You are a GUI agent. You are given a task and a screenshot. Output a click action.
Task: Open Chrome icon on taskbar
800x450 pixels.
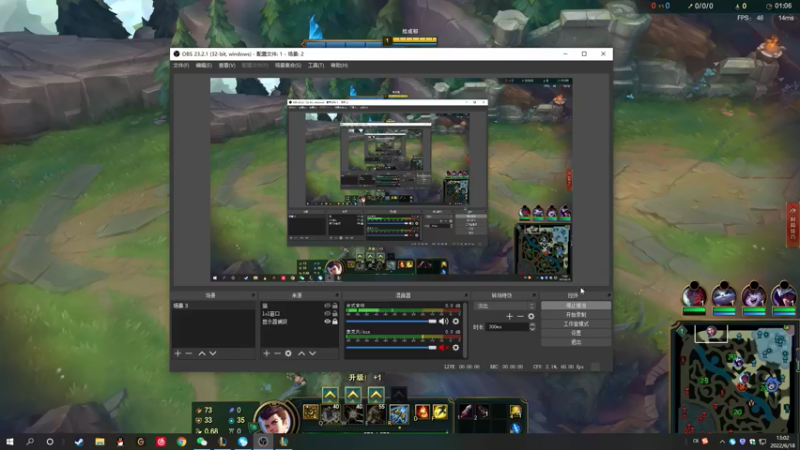click(x=181, y=442)
